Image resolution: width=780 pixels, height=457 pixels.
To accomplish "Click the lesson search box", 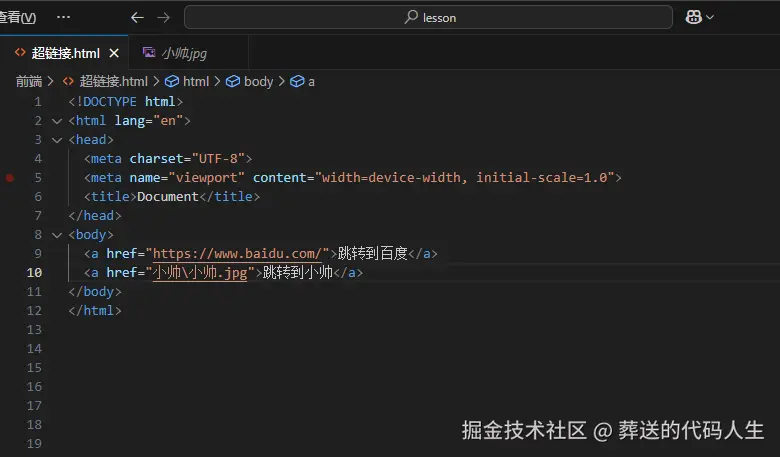I will [x=428, y=17].
